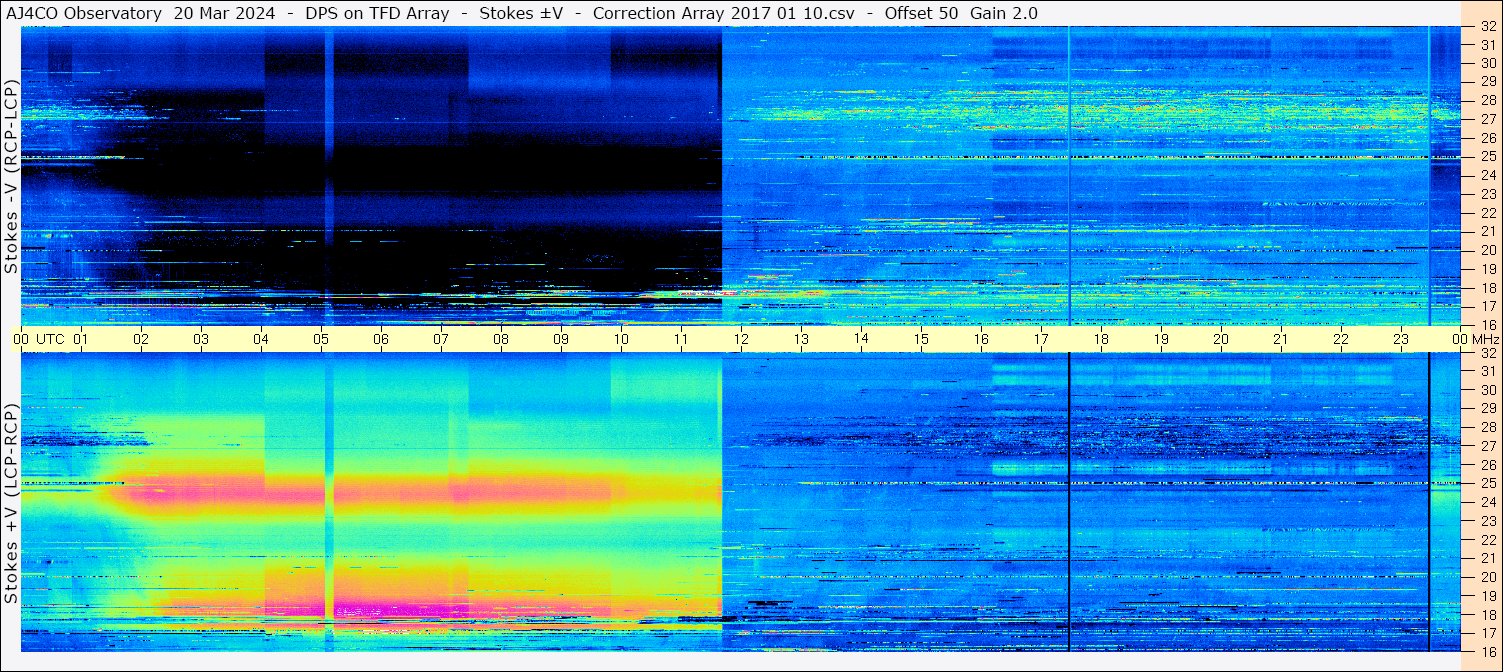Click the 02 hour tick on UTC axis
The width and height of the screenshot is (1503, 672).
click(x=141, y=339)
